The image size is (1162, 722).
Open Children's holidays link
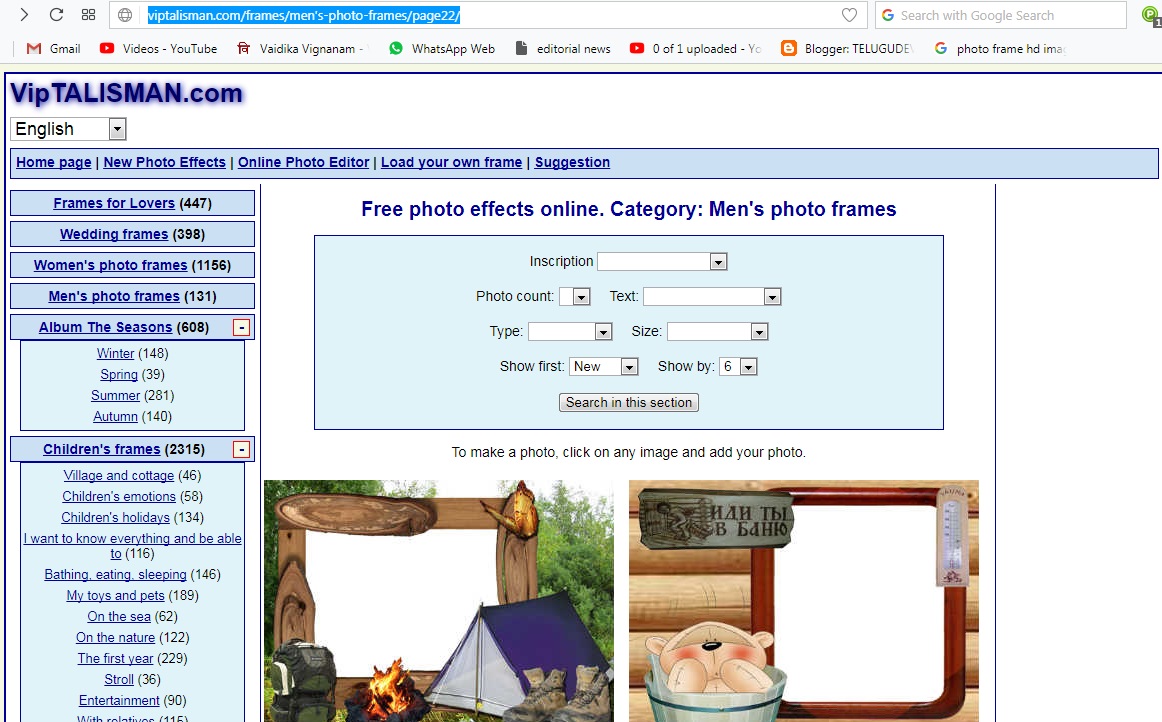[116, 517]
